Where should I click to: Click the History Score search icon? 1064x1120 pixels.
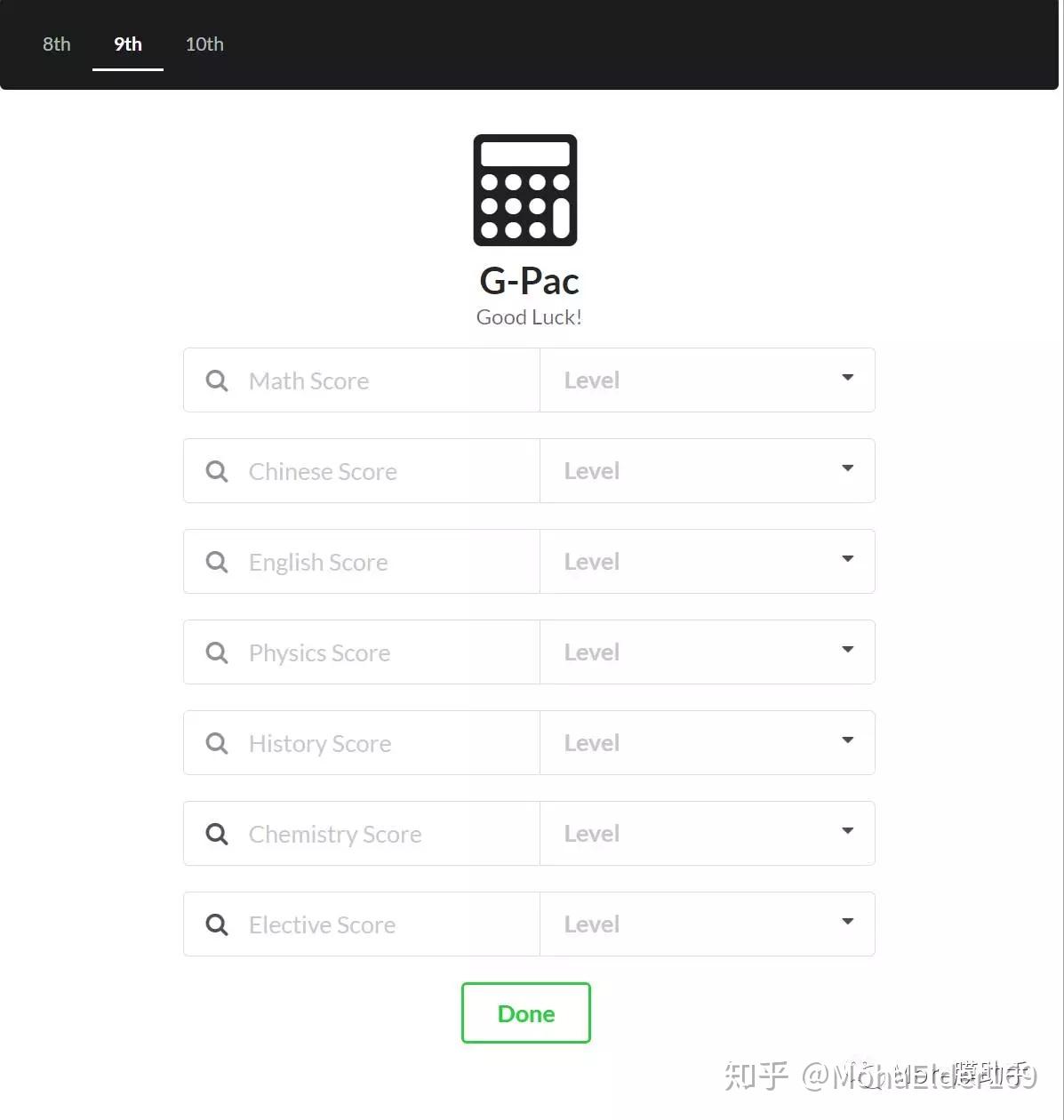coord(217,743)
